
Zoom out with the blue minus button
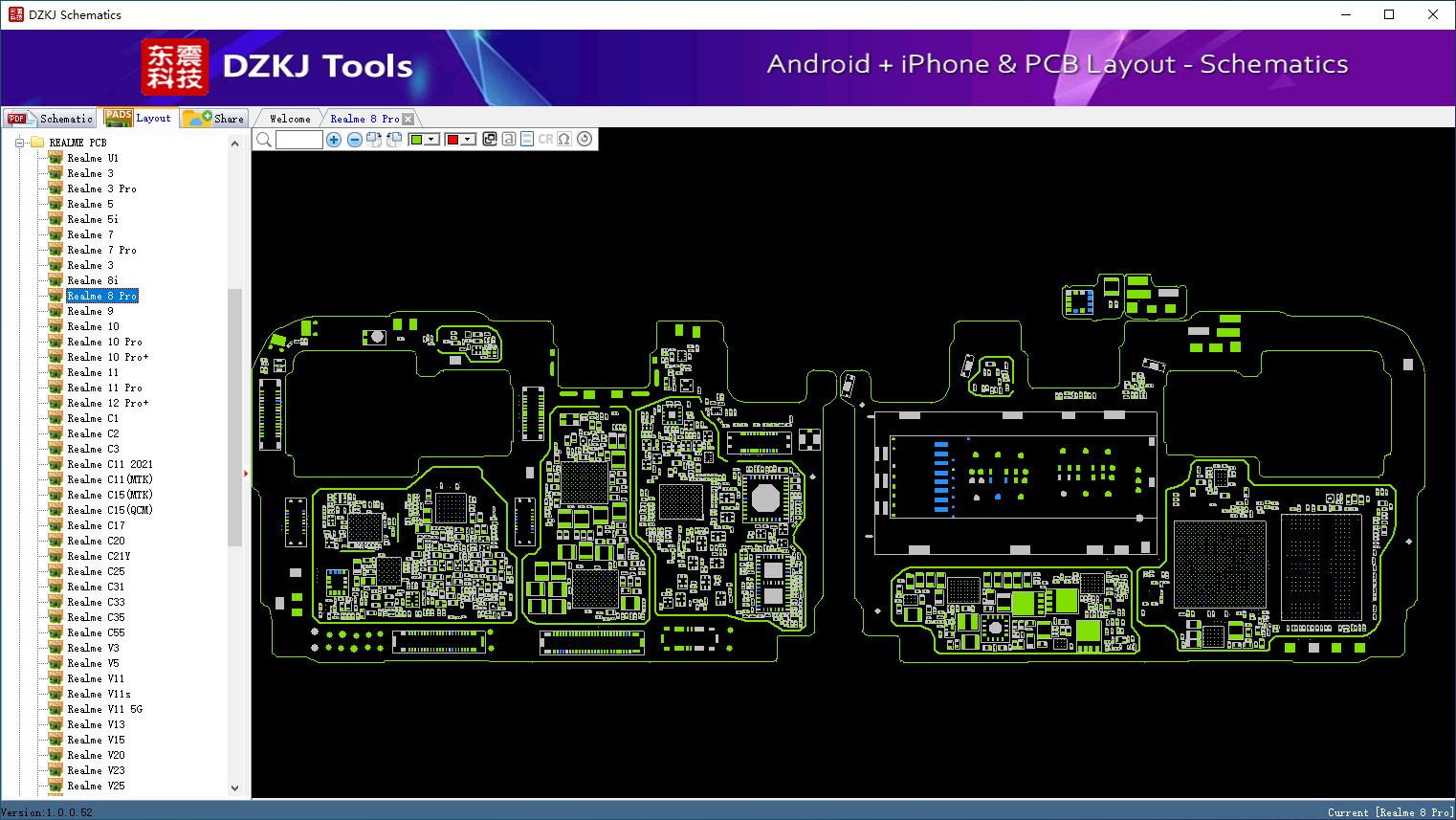pos(355,140)
